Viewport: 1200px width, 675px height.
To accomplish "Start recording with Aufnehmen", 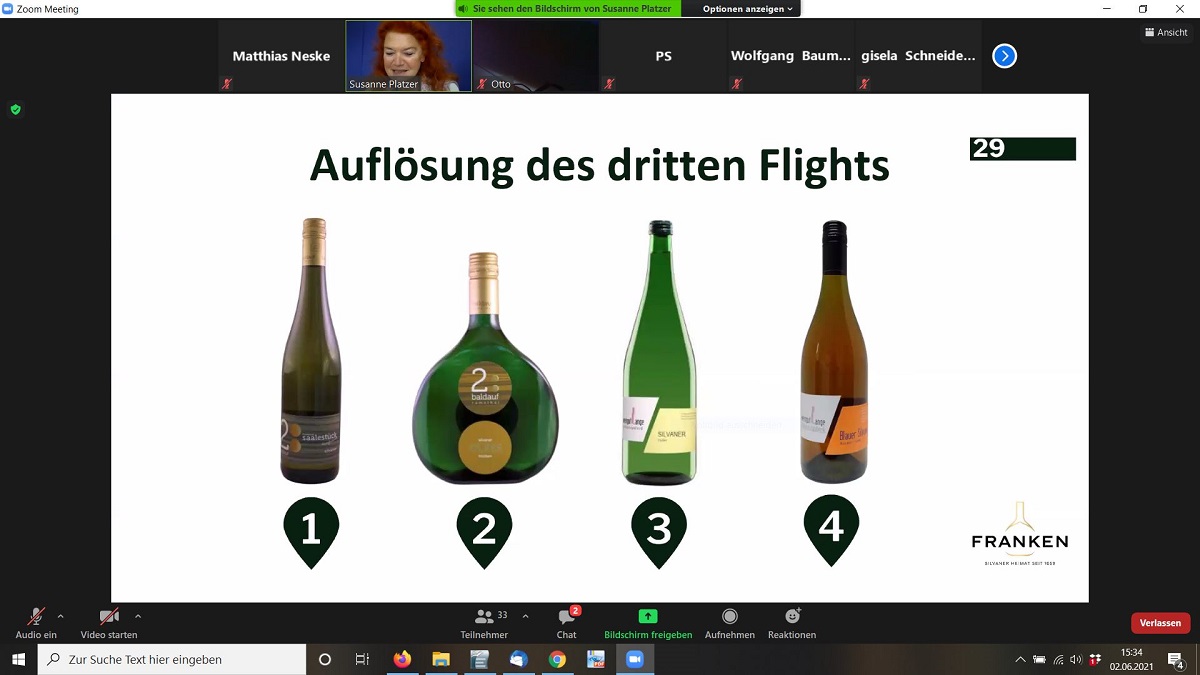I will coord(730,623).
